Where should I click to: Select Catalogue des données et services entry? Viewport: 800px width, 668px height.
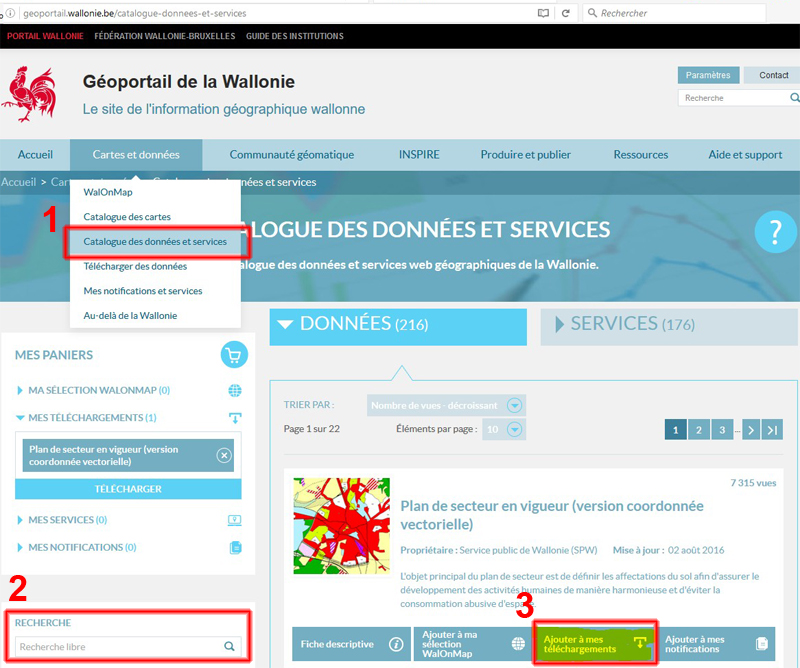coord(155,241)
